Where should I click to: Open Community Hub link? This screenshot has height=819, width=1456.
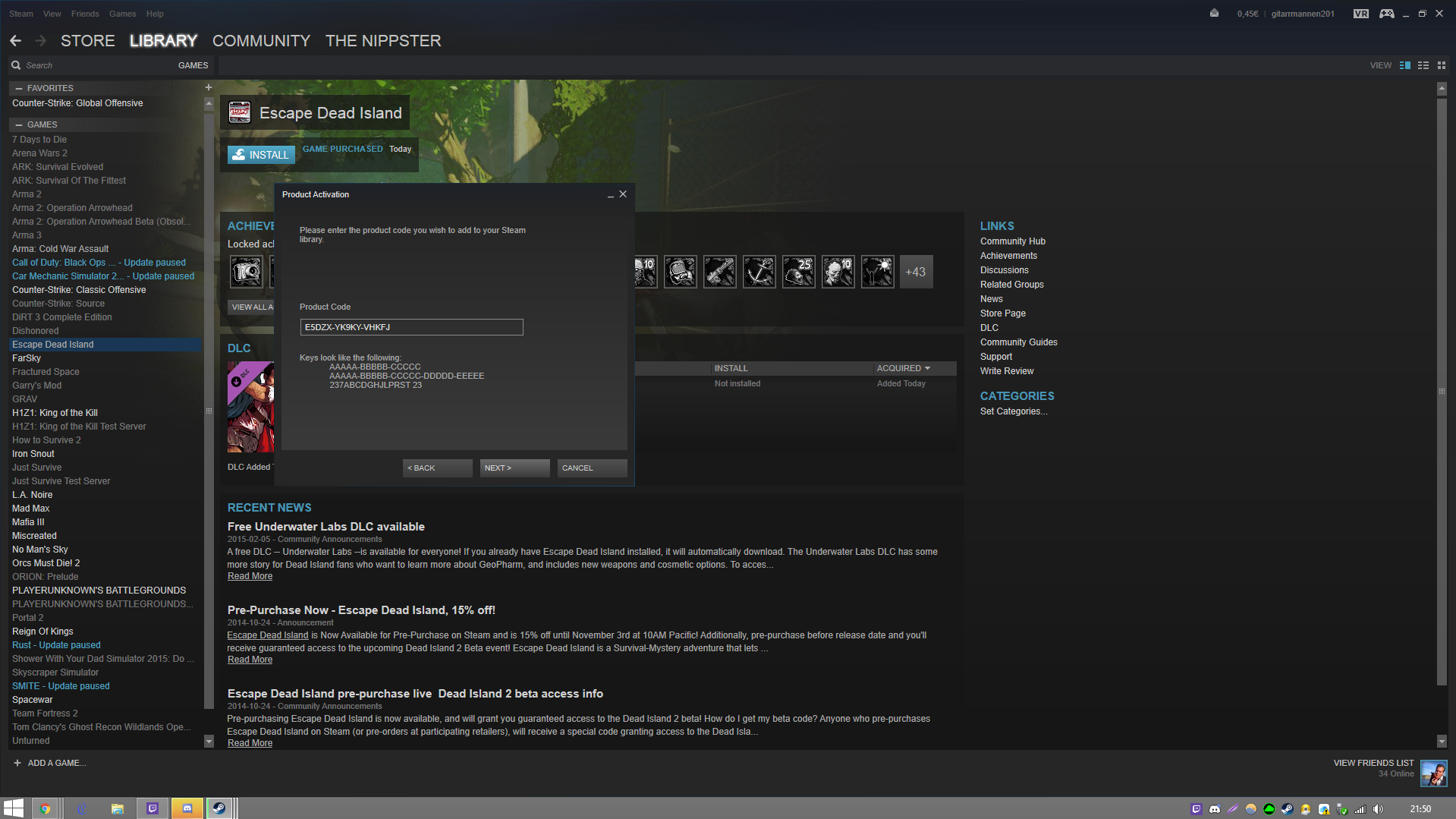[x=1012, y=241]
